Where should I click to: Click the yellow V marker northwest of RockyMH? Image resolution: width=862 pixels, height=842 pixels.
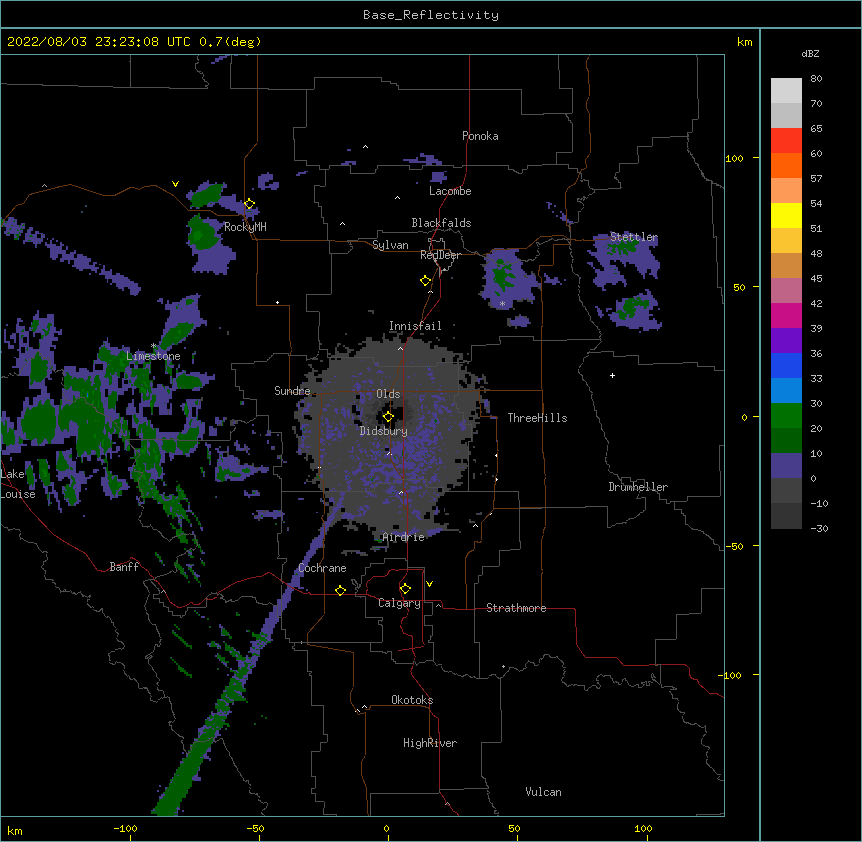pos(175,184)
